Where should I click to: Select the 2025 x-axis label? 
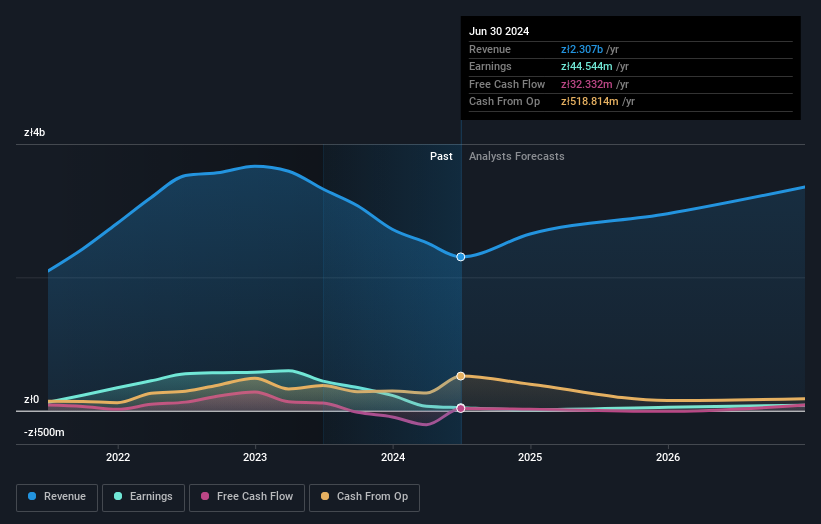530,457
